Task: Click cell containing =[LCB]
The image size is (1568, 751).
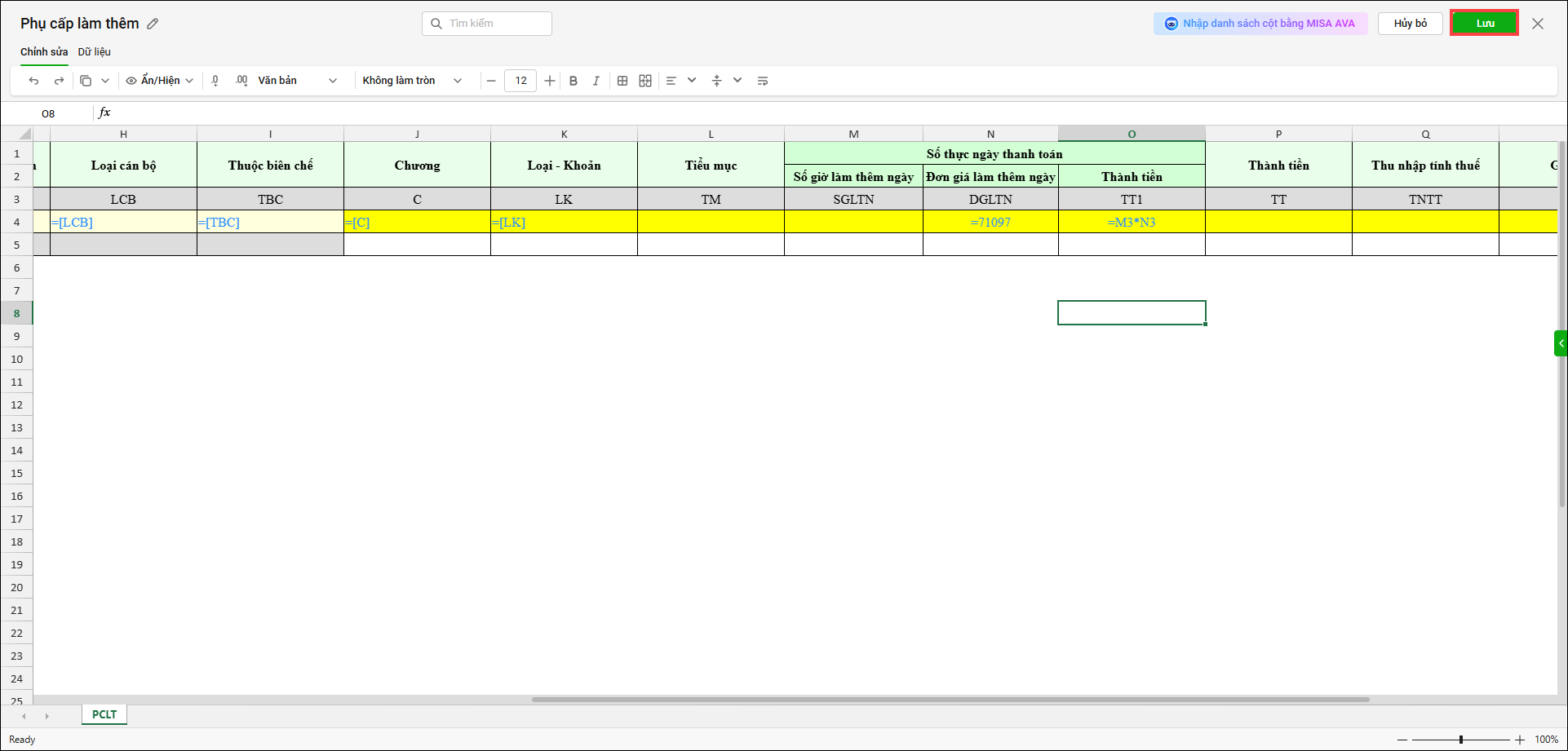Action: coord(123,222)
